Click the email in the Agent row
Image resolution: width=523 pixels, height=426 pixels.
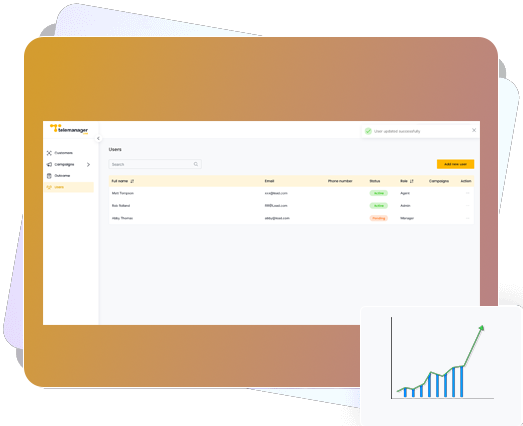click(x=276, y=193)
